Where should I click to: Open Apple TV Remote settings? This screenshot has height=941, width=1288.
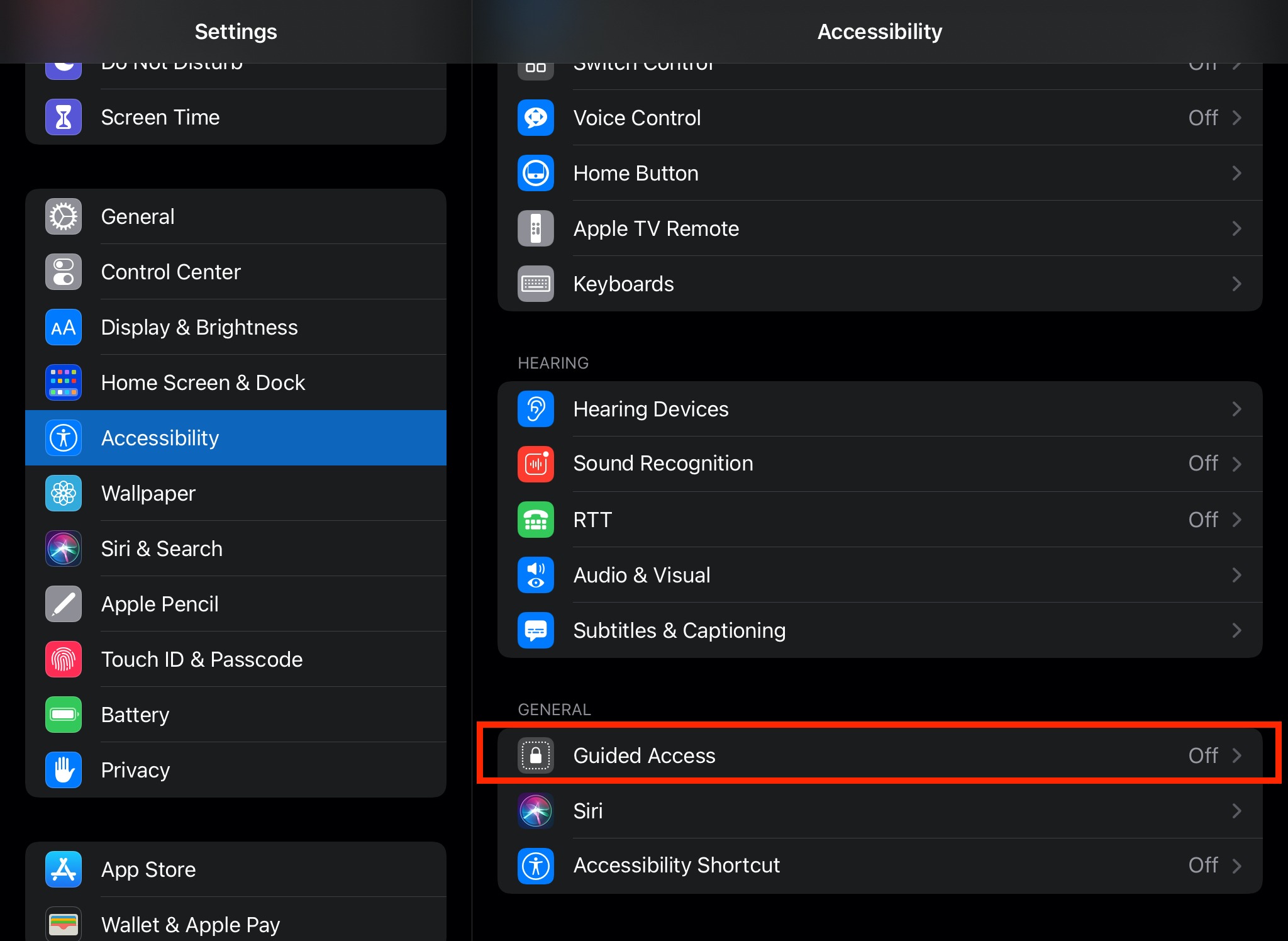pos(878,228)
